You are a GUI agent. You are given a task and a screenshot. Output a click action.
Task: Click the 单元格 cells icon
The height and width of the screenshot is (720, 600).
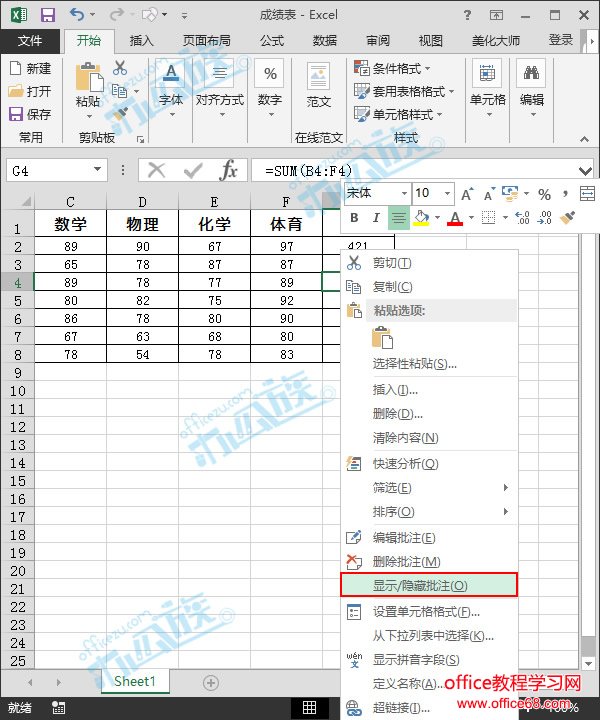[x=487, y=73]
